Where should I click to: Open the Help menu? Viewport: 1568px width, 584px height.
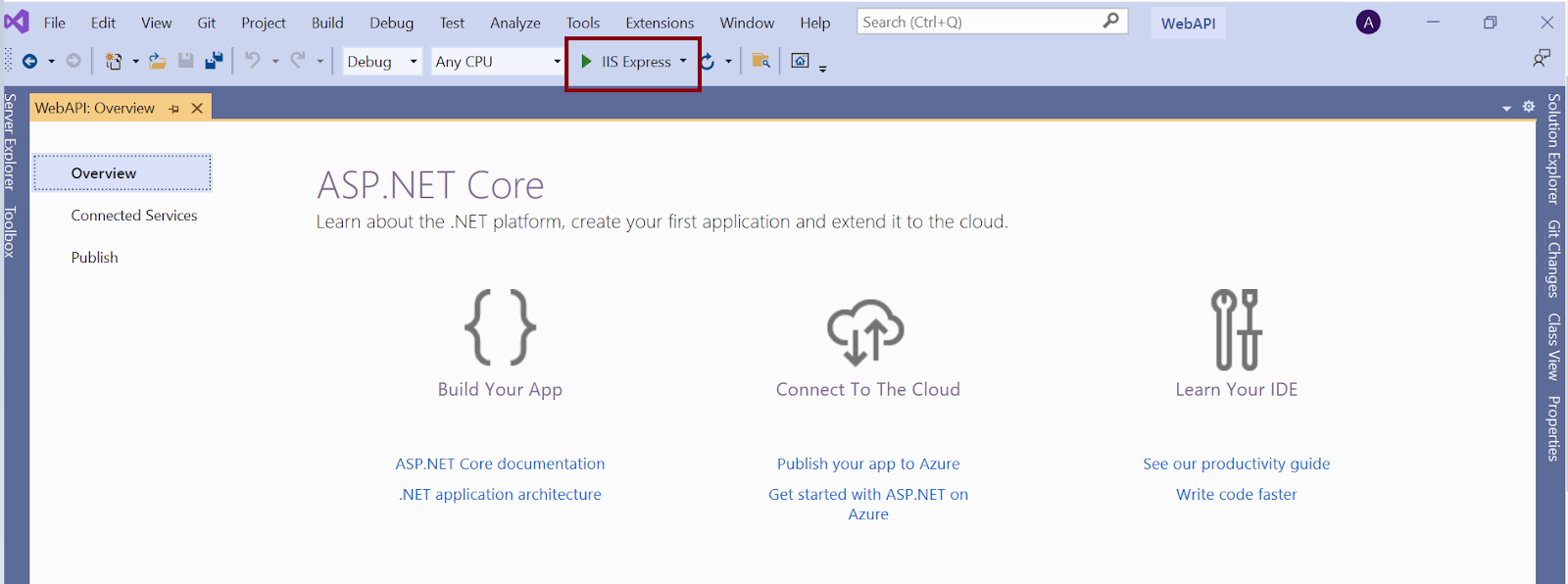click(x=814, y=23)
